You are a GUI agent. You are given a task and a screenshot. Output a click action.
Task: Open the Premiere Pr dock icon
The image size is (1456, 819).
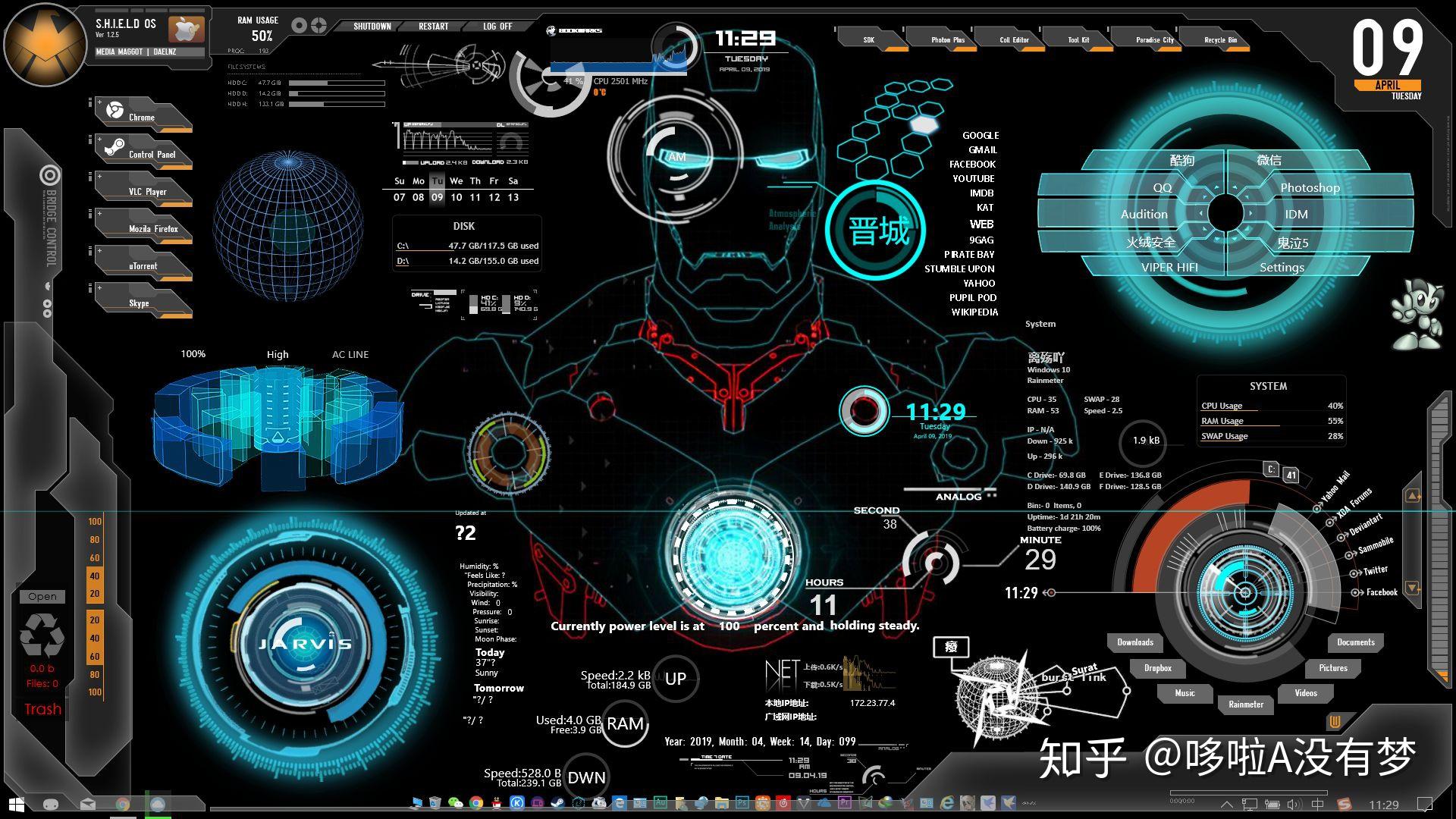point(845,802)
